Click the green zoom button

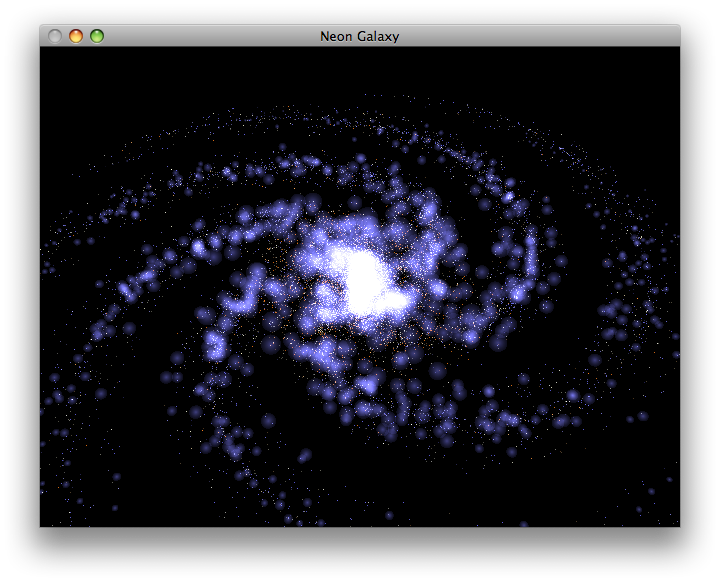(97, 36)
